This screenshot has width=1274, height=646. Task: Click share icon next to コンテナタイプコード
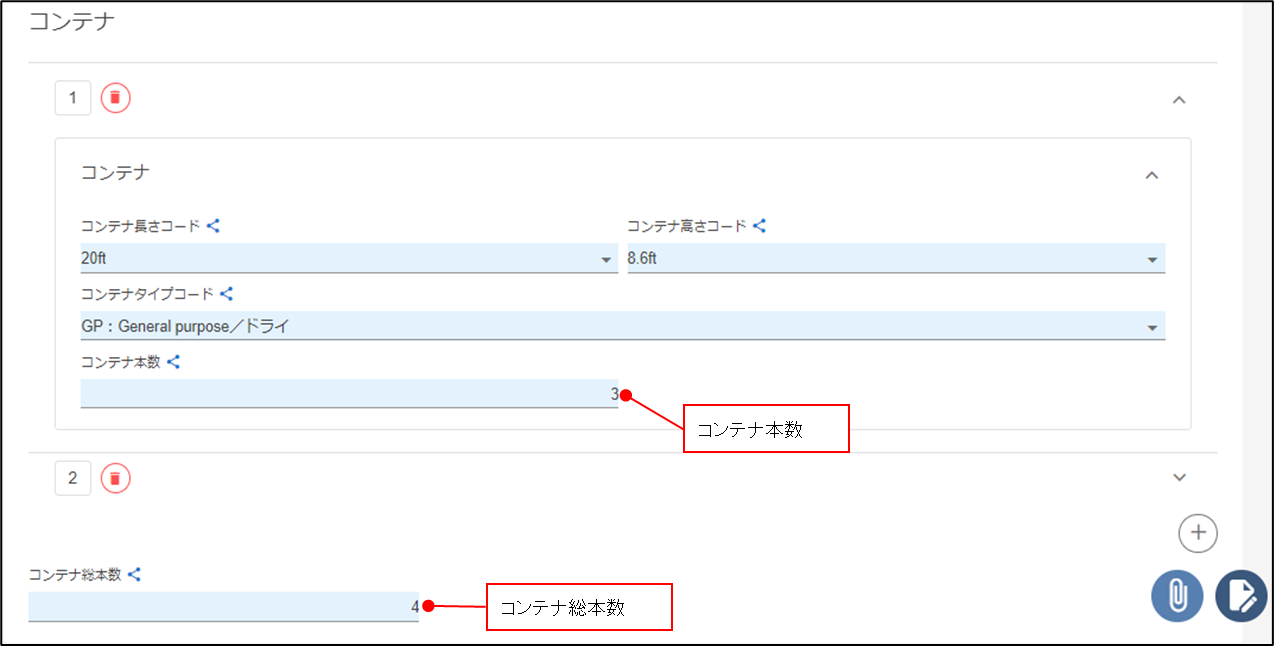226,294
